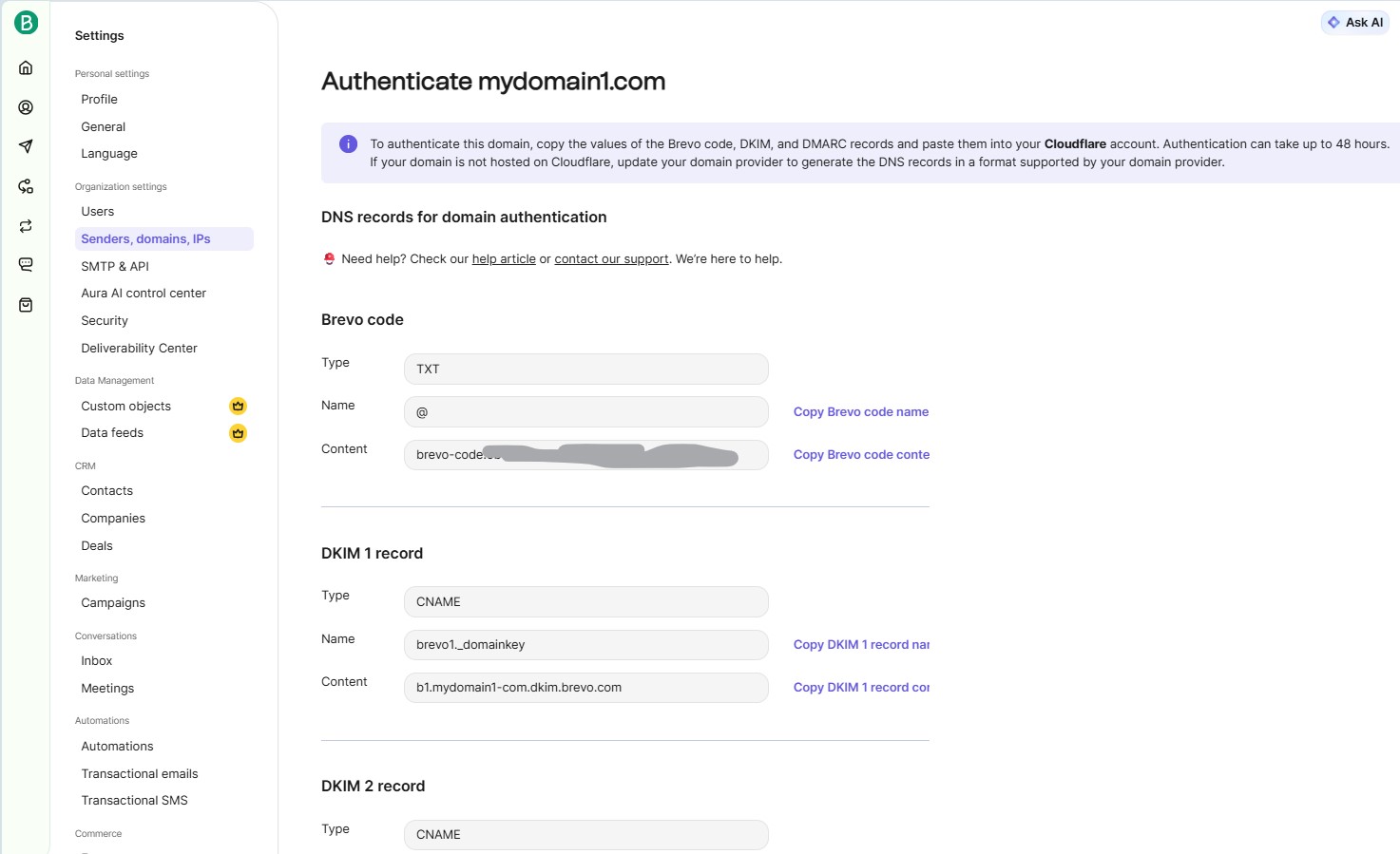The image size is (1400, 854).
Task: Click the paper plane Campaigns icon
Action: (26, 146)
